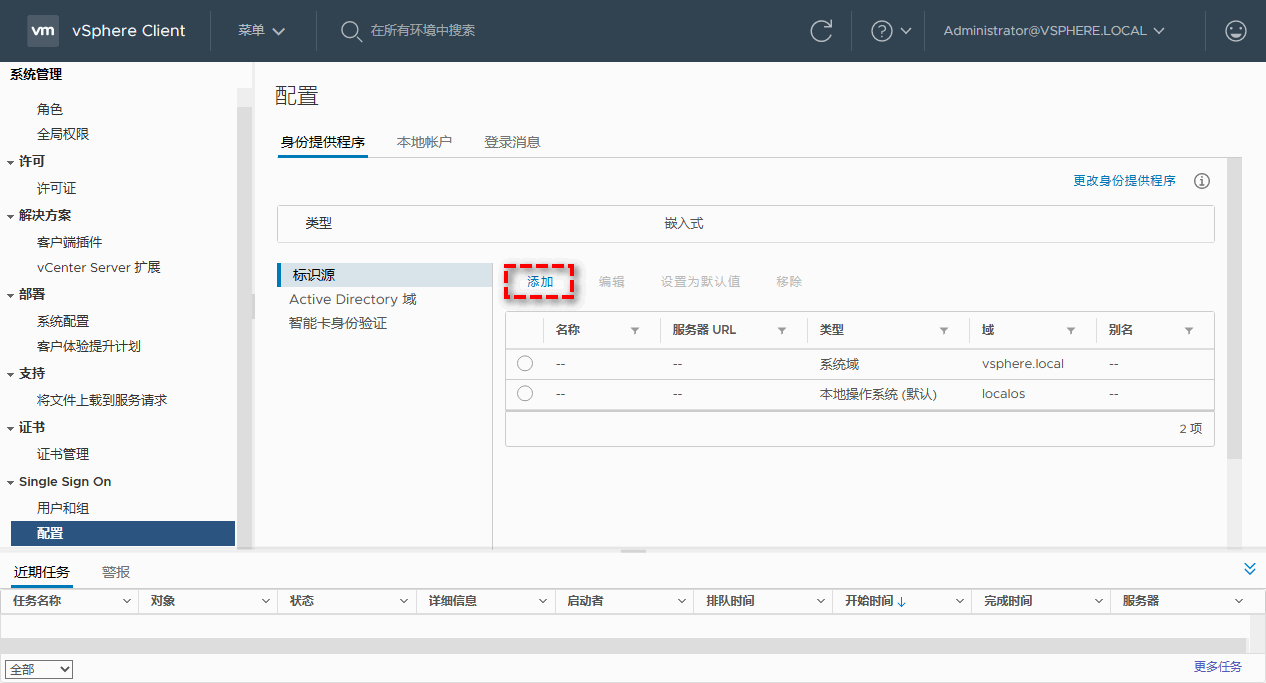This screenshot has width=1266, height=683.
Task: Click the smiley feedback icon
Action: [1236, 31]
